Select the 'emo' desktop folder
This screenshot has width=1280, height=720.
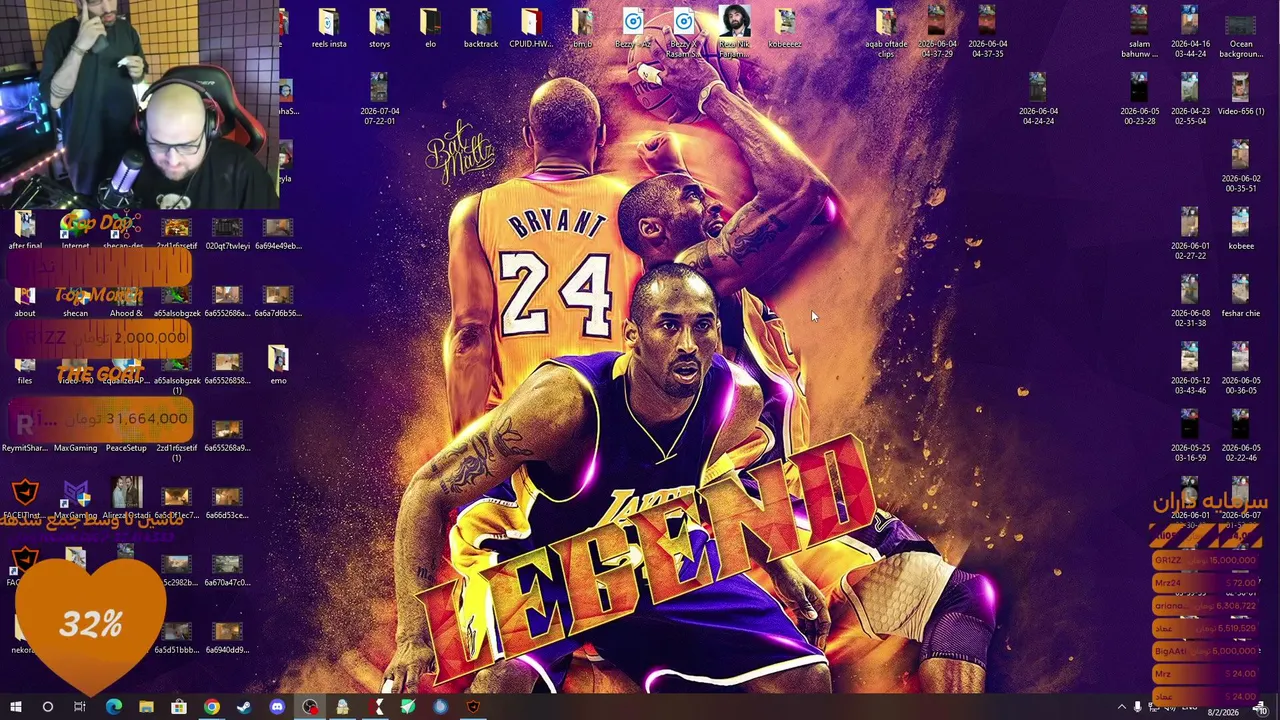[x=278, y=365]
